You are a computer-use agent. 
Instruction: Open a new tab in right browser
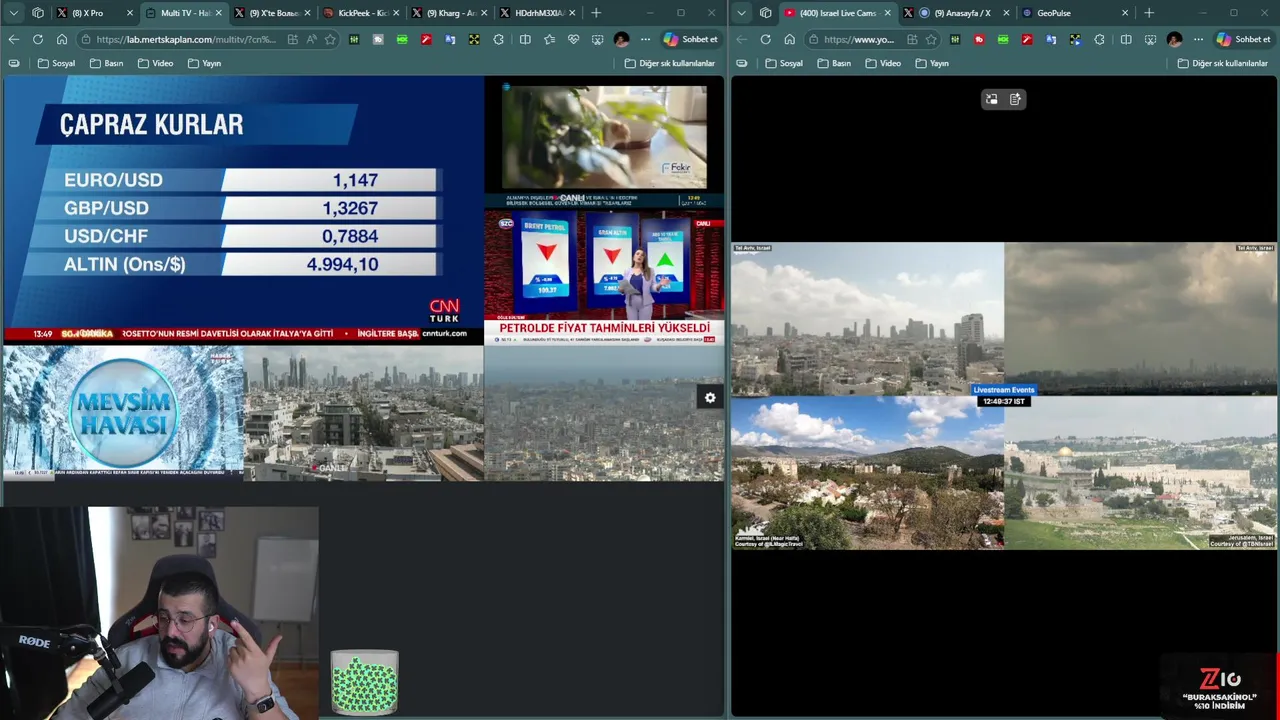(x=1148, y=13)
